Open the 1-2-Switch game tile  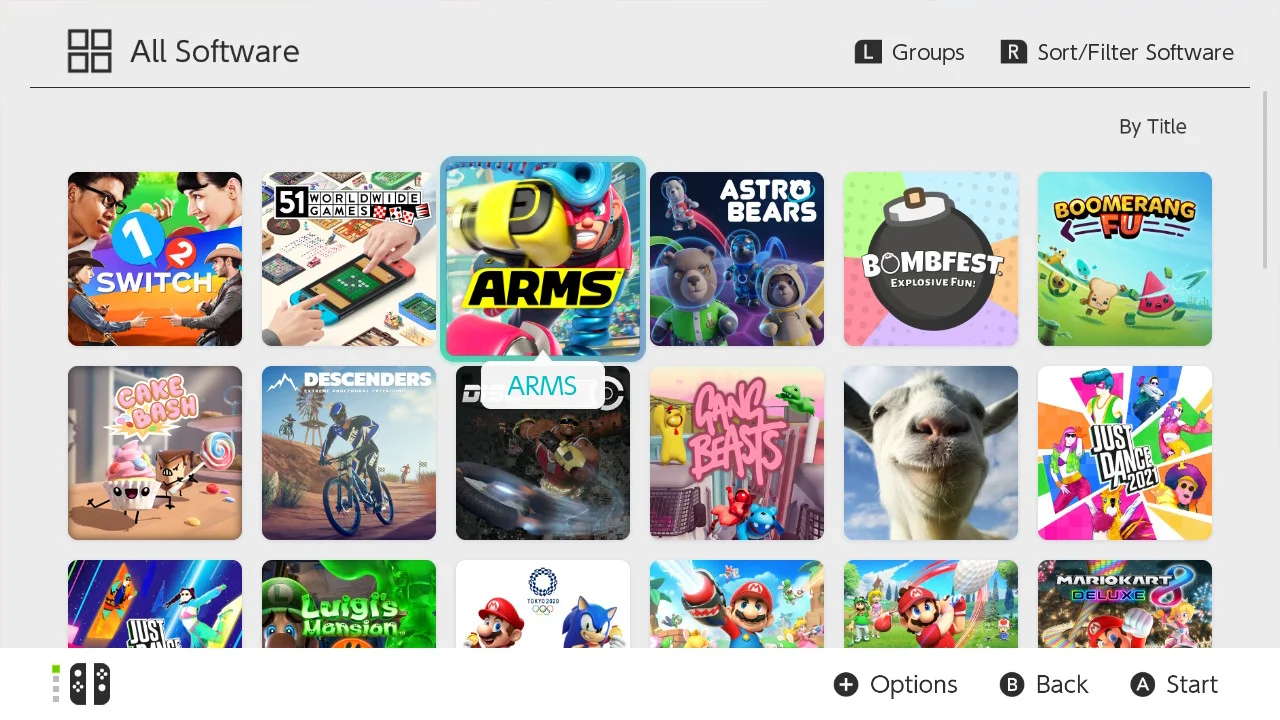coord(155,259)
